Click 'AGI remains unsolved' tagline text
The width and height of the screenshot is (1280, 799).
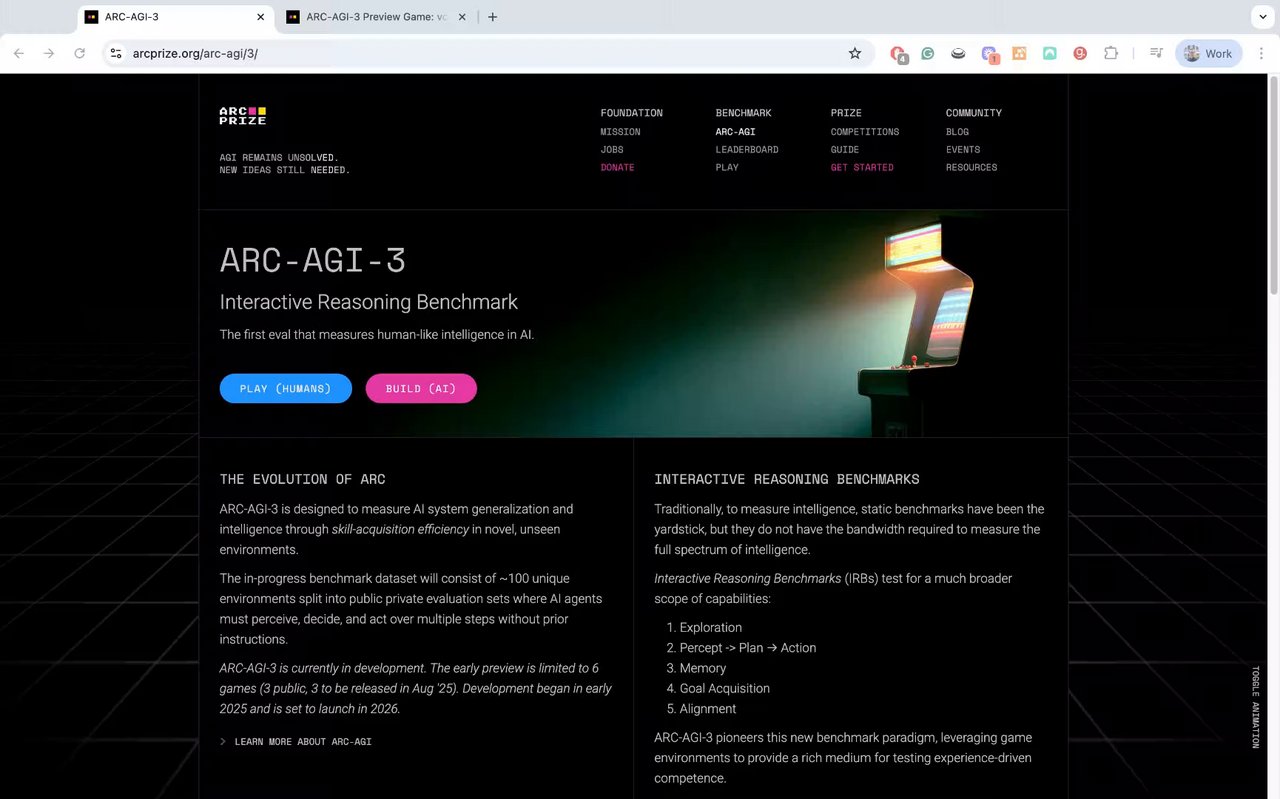click(x=279, y=158)
